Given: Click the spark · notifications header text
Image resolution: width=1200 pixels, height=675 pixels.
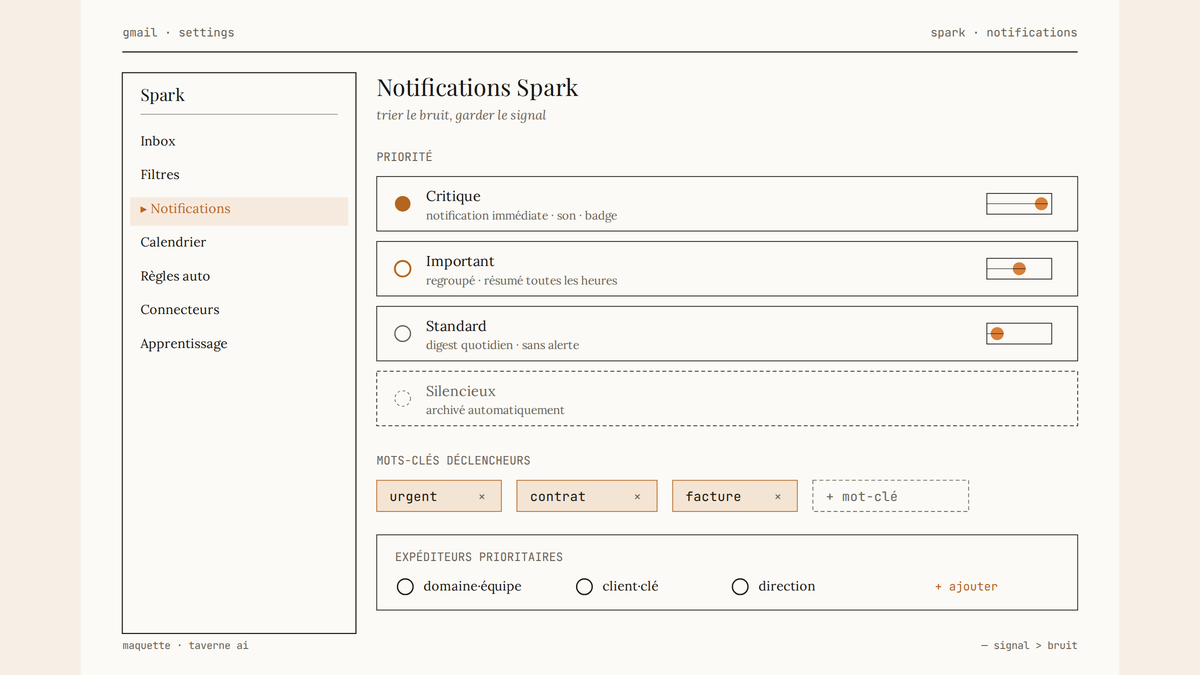Looking at the screenshot, I should (1004, 33).
